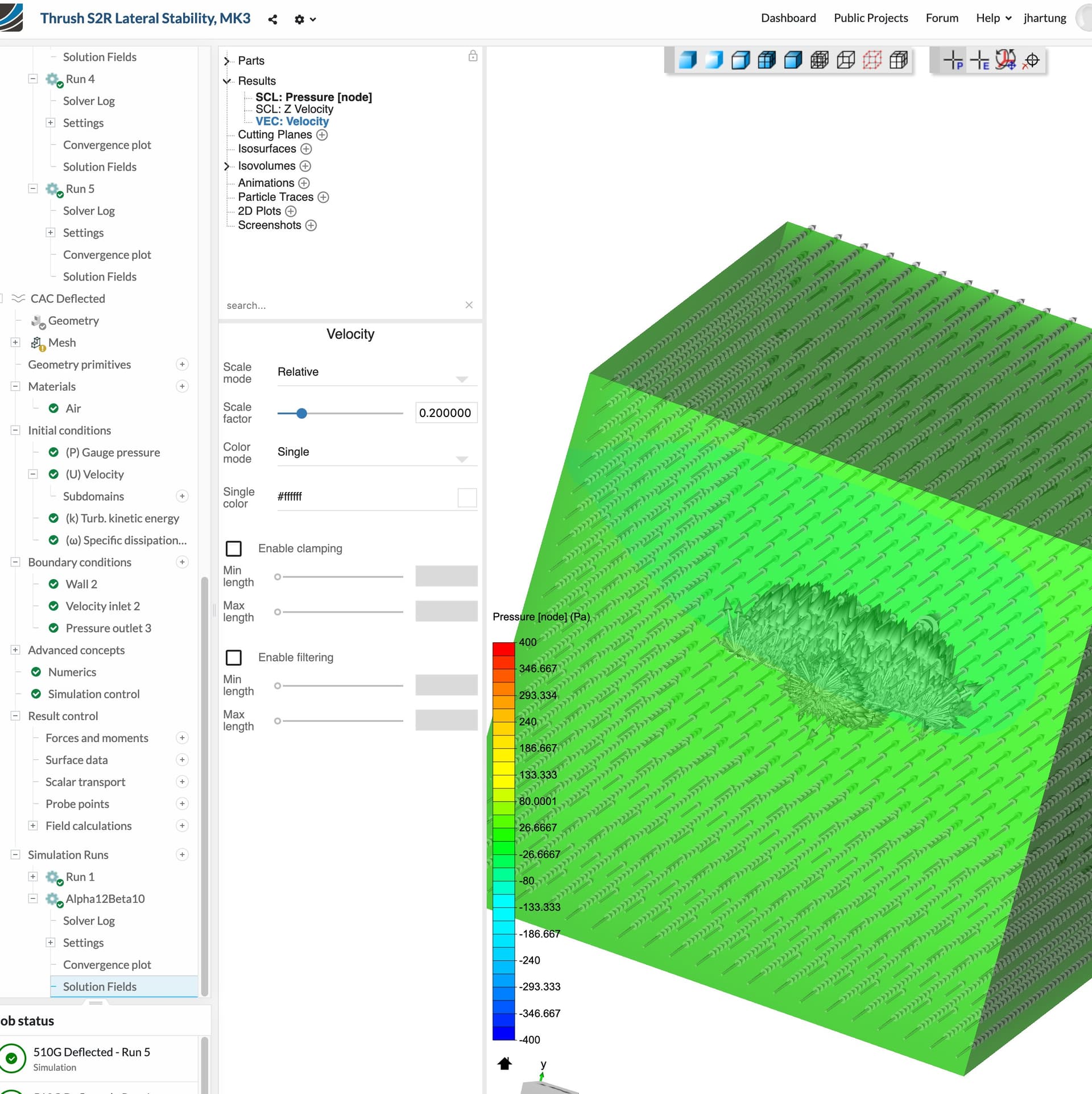This screenshot has width=1092, height=1094.
Task: Click the share project icon
Action: [272, 19]
